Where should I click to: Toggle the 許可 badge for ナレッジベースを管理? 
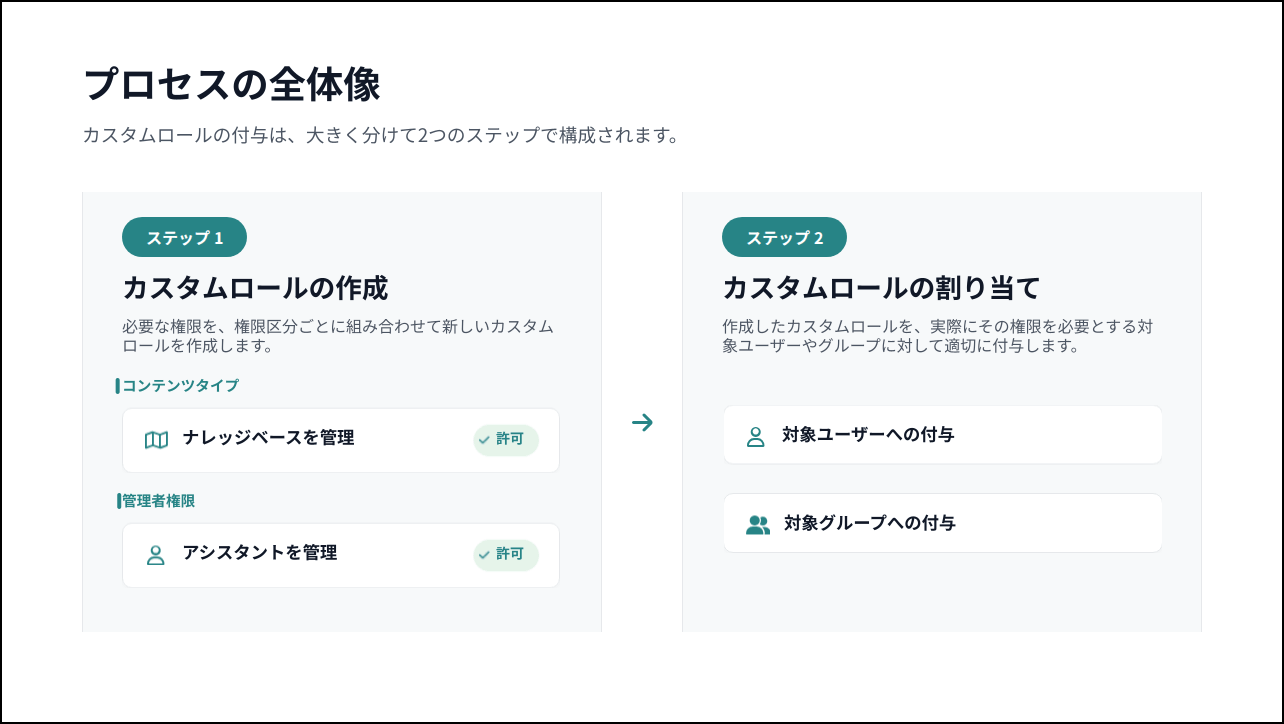pos(506,440)
